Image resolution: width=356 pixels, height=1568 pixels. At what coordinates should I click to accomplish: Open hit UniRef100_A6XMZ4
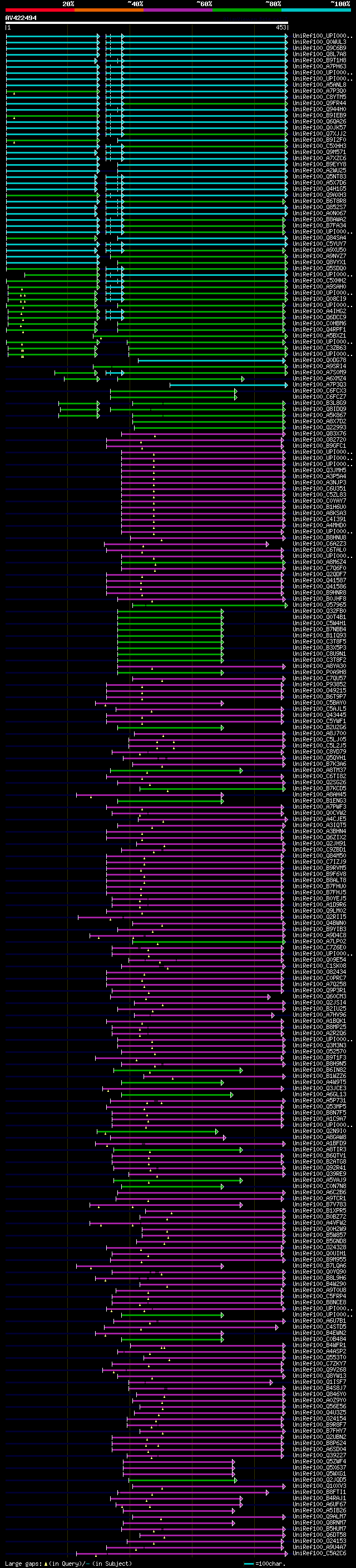point(319,379)
